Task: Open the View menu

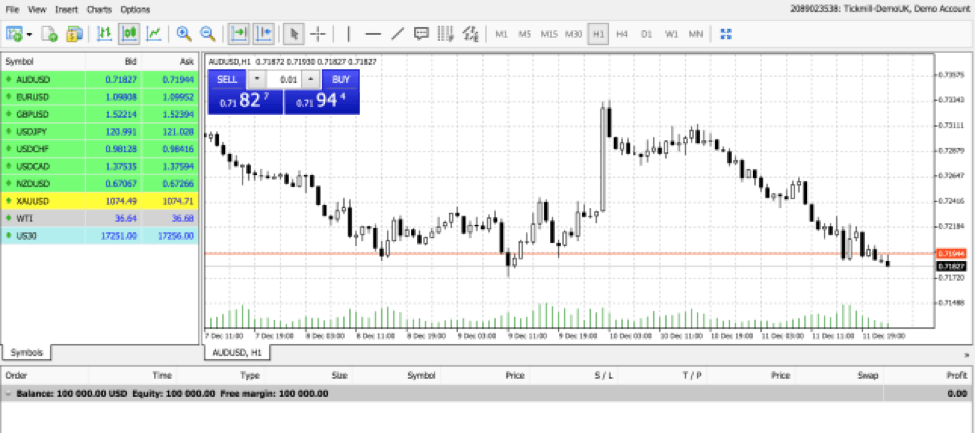Action: coord(37,9)
